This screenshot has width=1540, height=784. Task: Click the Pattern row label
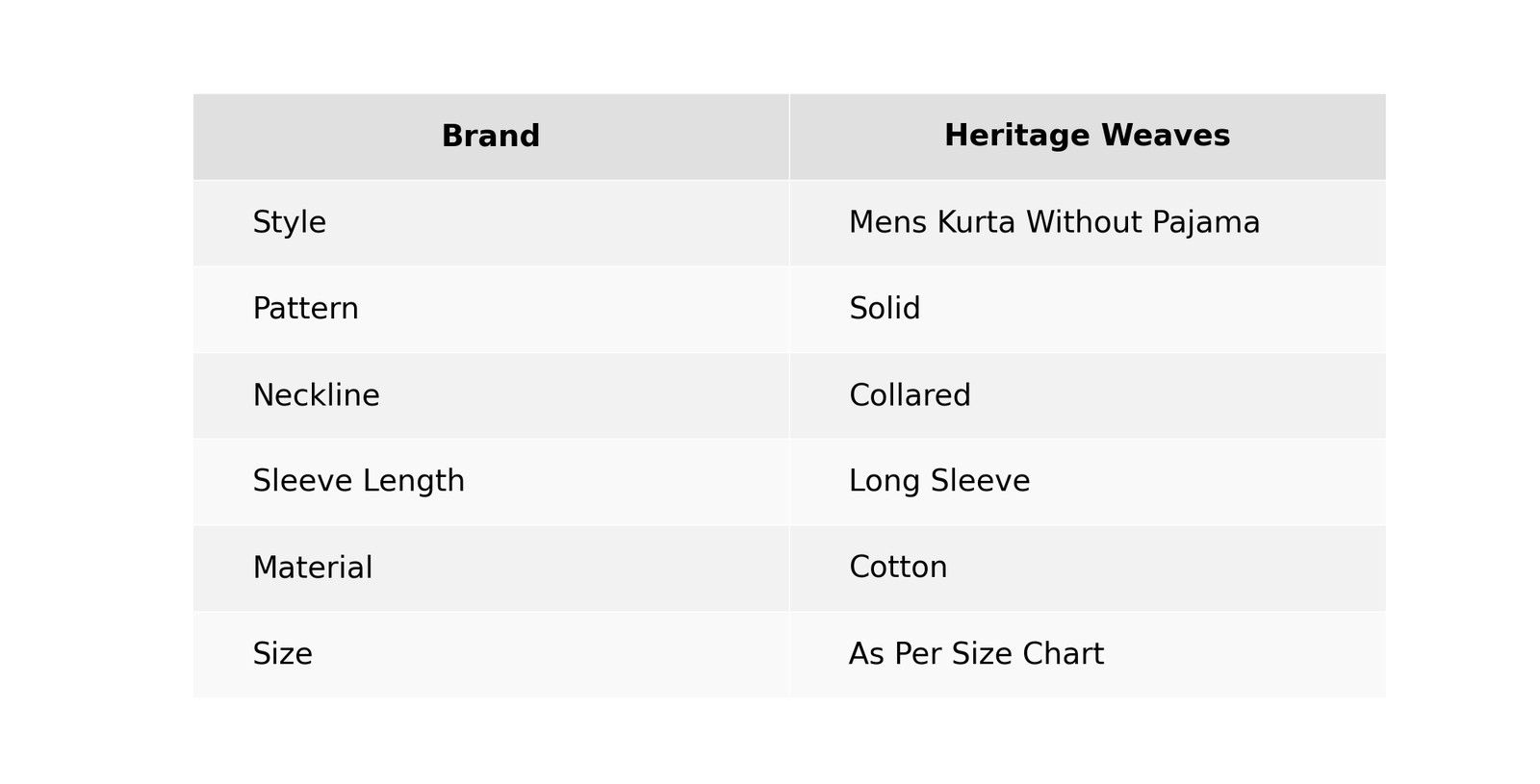point(305,309)
